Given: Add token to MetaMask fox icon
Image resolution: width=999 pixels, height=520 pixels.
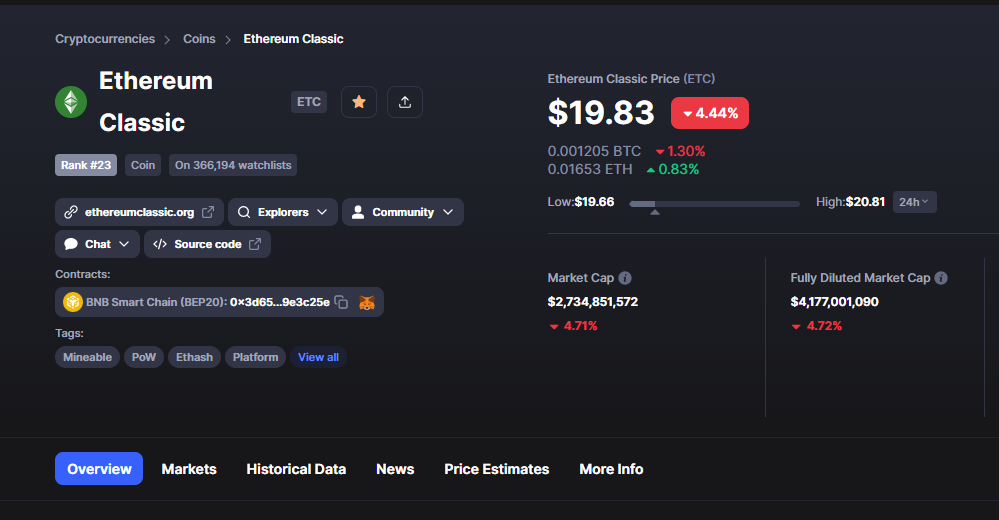Looking at the screenshot, I should (366, 302).
